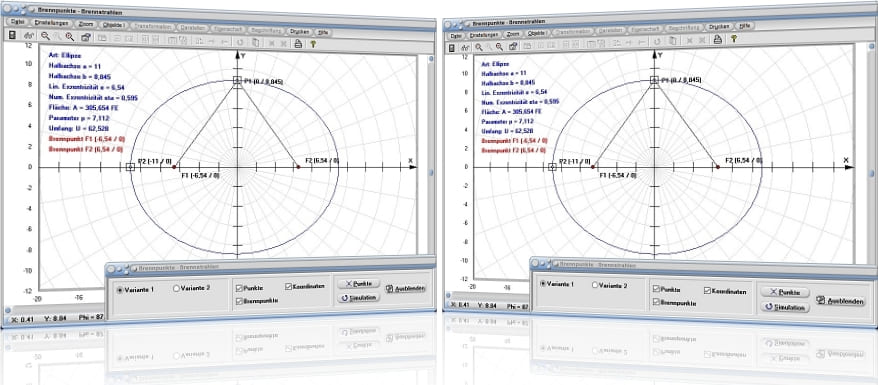The height and width of the screenshot is (385, 878).
Task: Select point P1 square marker in right graph
Action: [x=654, y=81]
